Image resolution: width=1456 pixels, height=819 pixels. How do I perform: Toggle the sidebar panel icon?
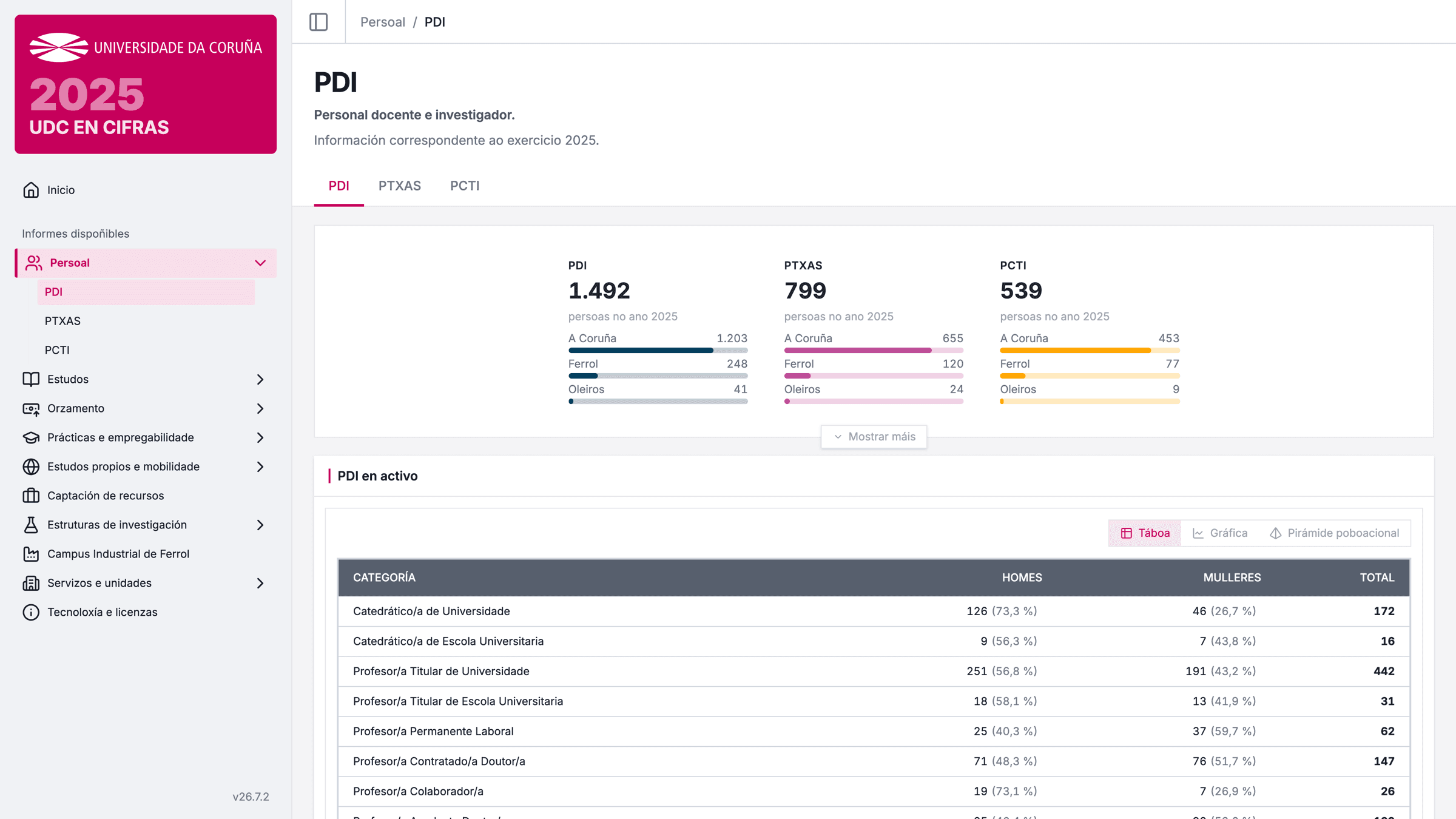(x=318, y=22)
